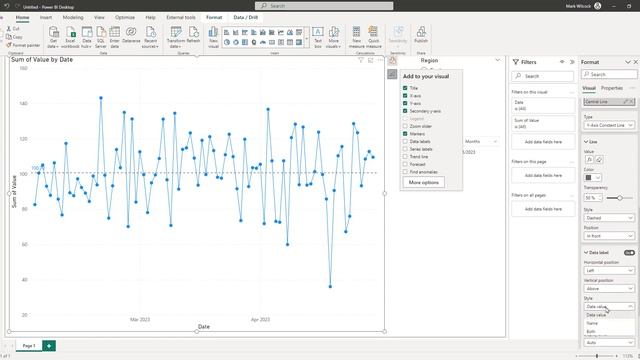Create a Quick measure
The width and height of the screenshot is (640, 360).
pos(373,37)
